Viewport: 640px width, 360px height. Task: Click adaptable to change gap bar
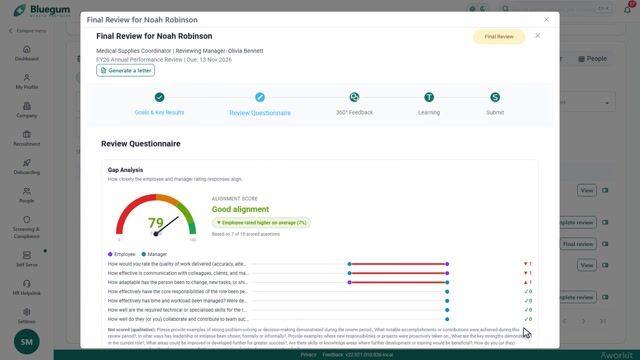(398, 282)
